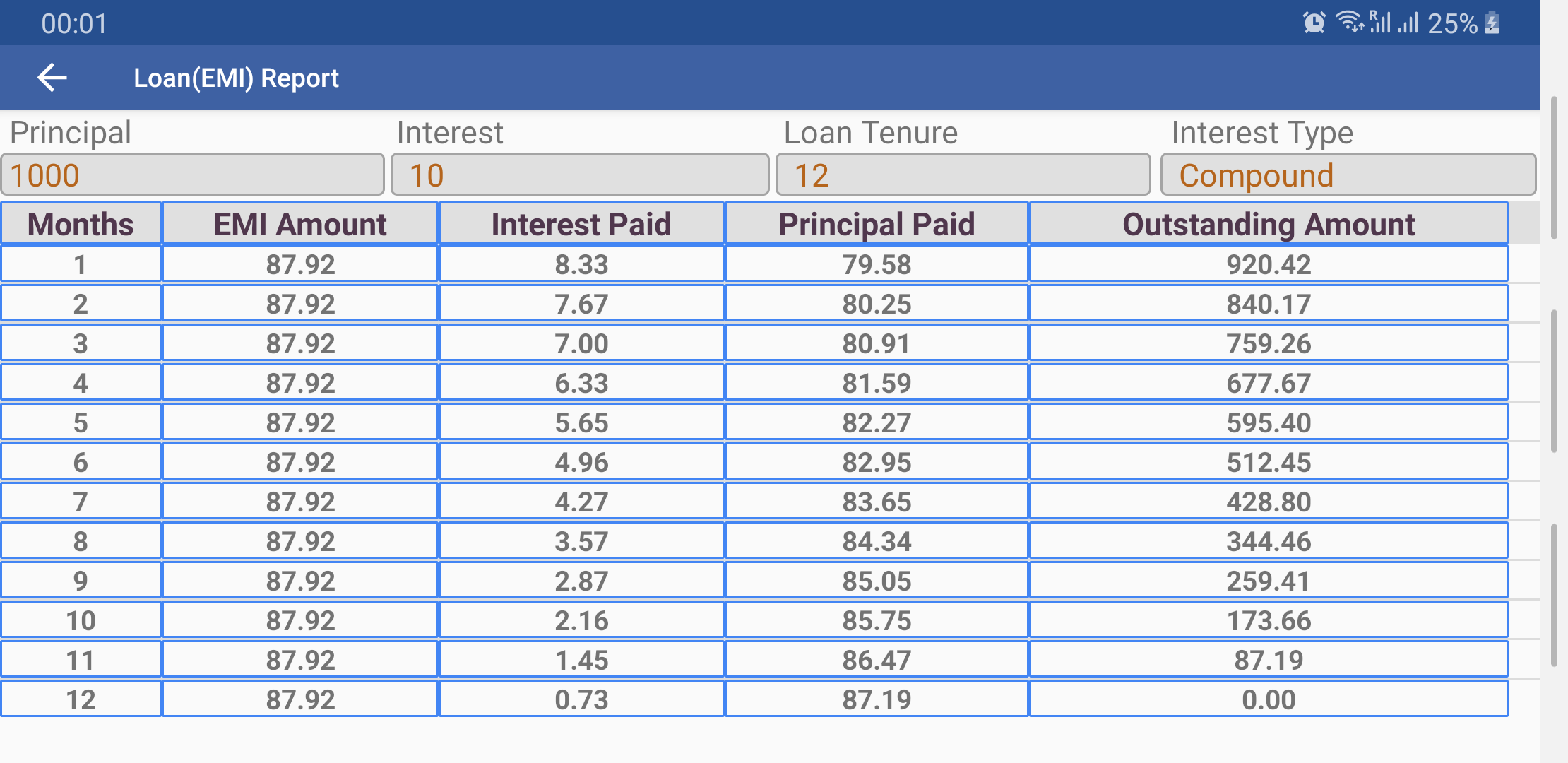The image size is (1568, 763).
Task: Select interest paid value 3.57
Action: tap(581, 541)
